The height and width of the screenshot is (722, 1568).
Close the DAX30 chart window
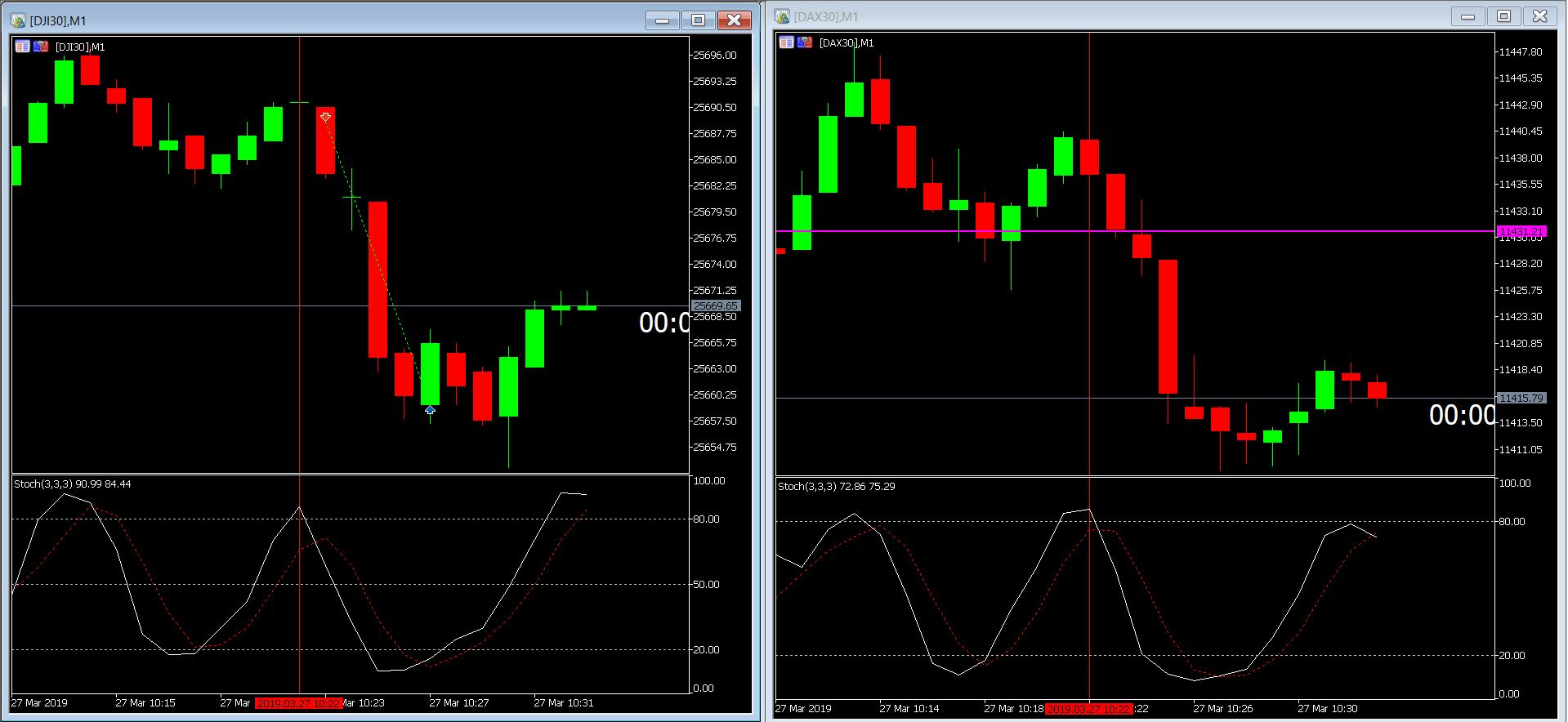1539,16
